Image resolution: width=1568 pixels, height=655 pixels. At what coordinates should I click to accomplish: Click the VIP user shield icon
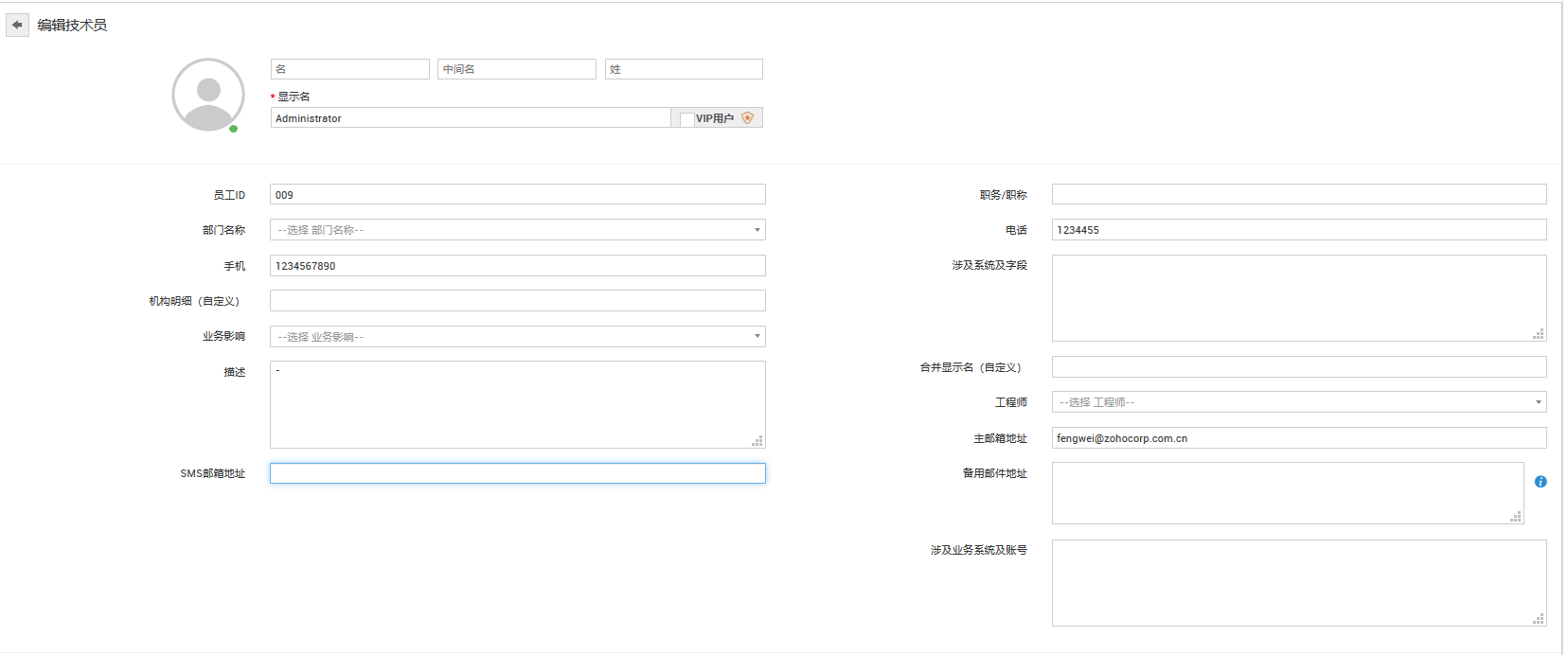pos(748,118)
